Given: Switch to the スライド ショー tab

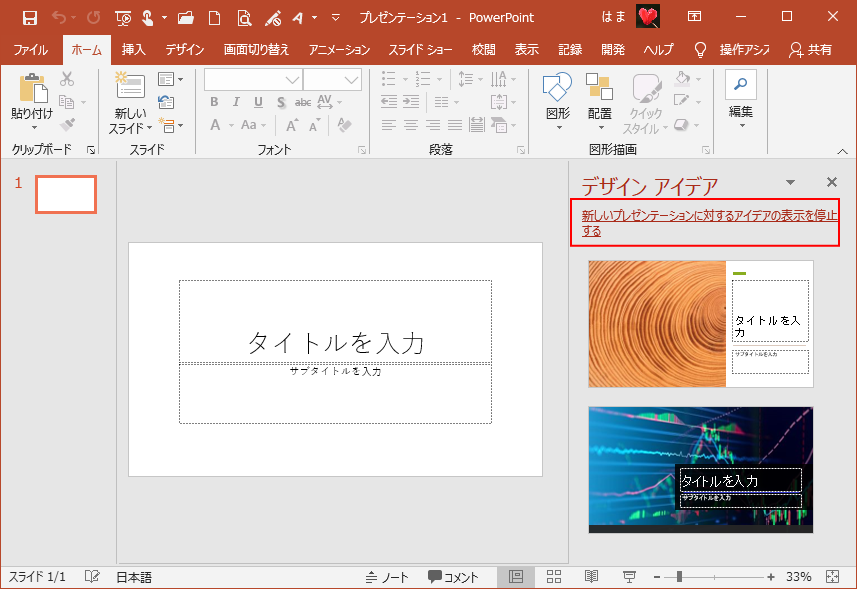Looking at the screenshot, I should pos(420,50).
